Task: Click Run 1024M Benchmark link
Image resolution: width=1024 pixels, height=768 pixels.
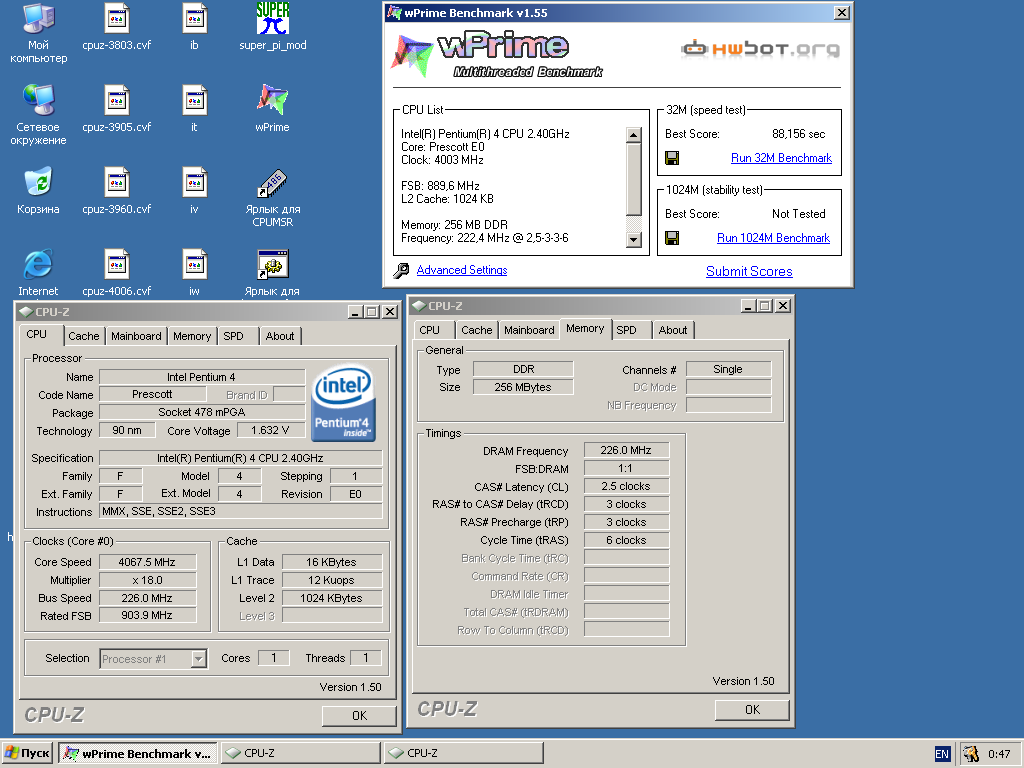Action: click(773, 238)
